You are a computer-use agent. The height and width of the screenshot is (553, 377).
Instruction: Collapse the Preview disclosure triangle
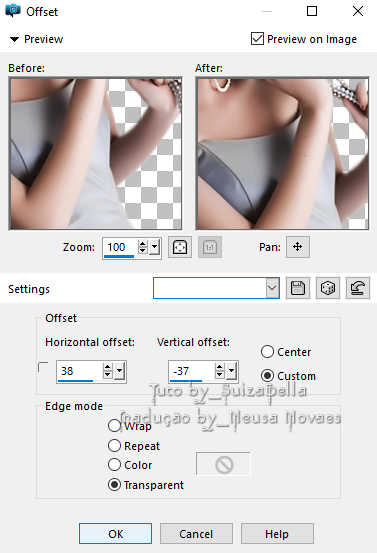click(14, 39)
